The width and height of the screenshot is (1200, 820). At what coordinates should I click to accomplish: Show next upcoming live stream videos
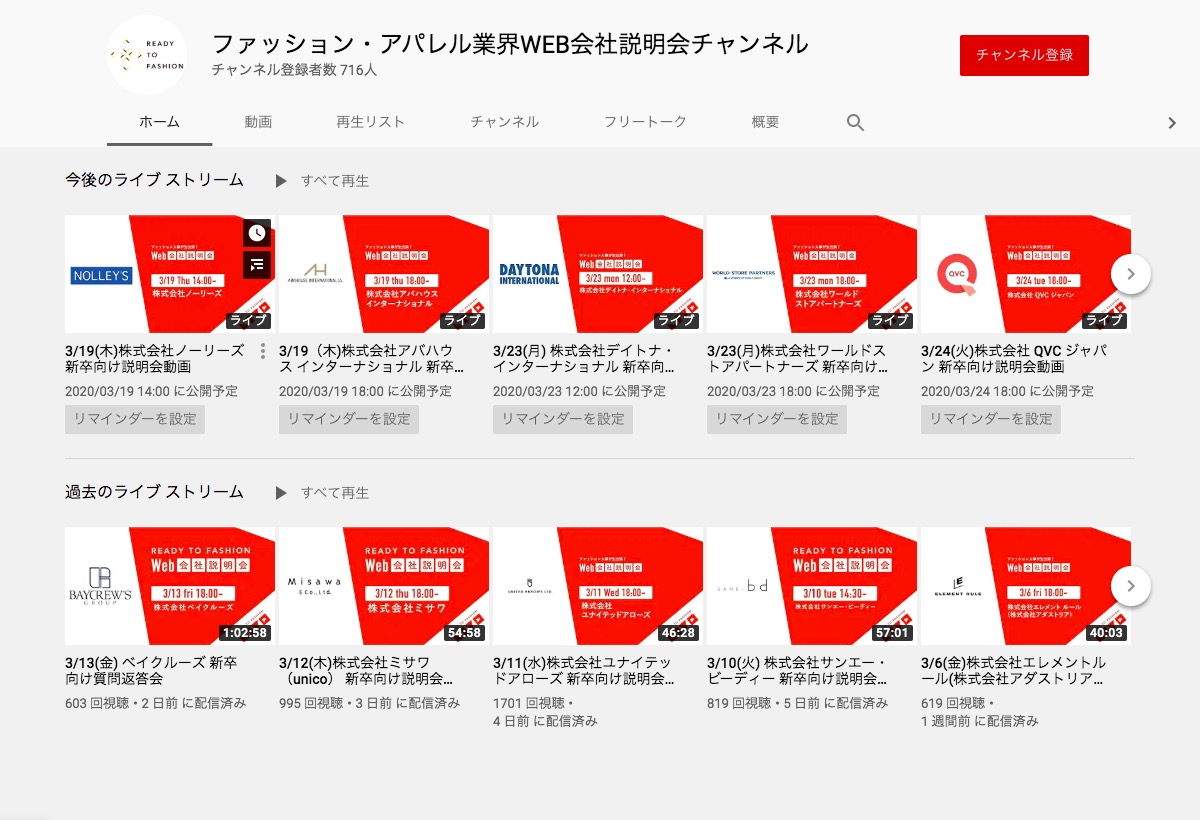(x=1131, y=273)
